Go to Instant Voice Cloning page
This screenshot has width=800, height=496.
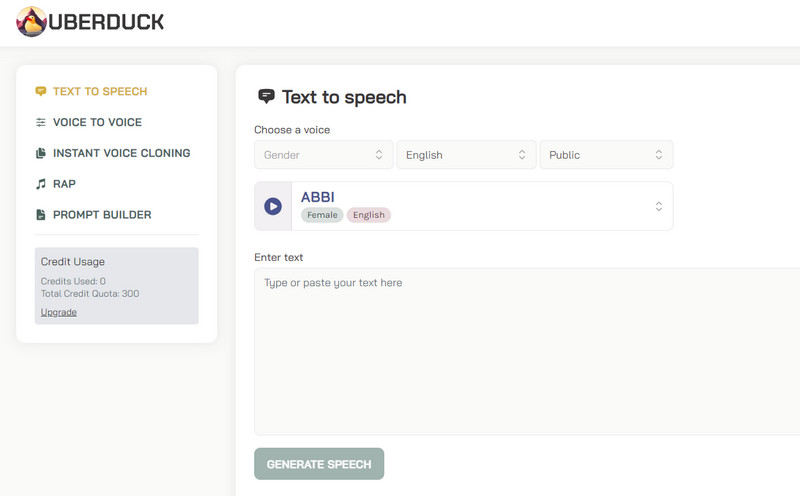pyautogui.click(x=121, y=153)
